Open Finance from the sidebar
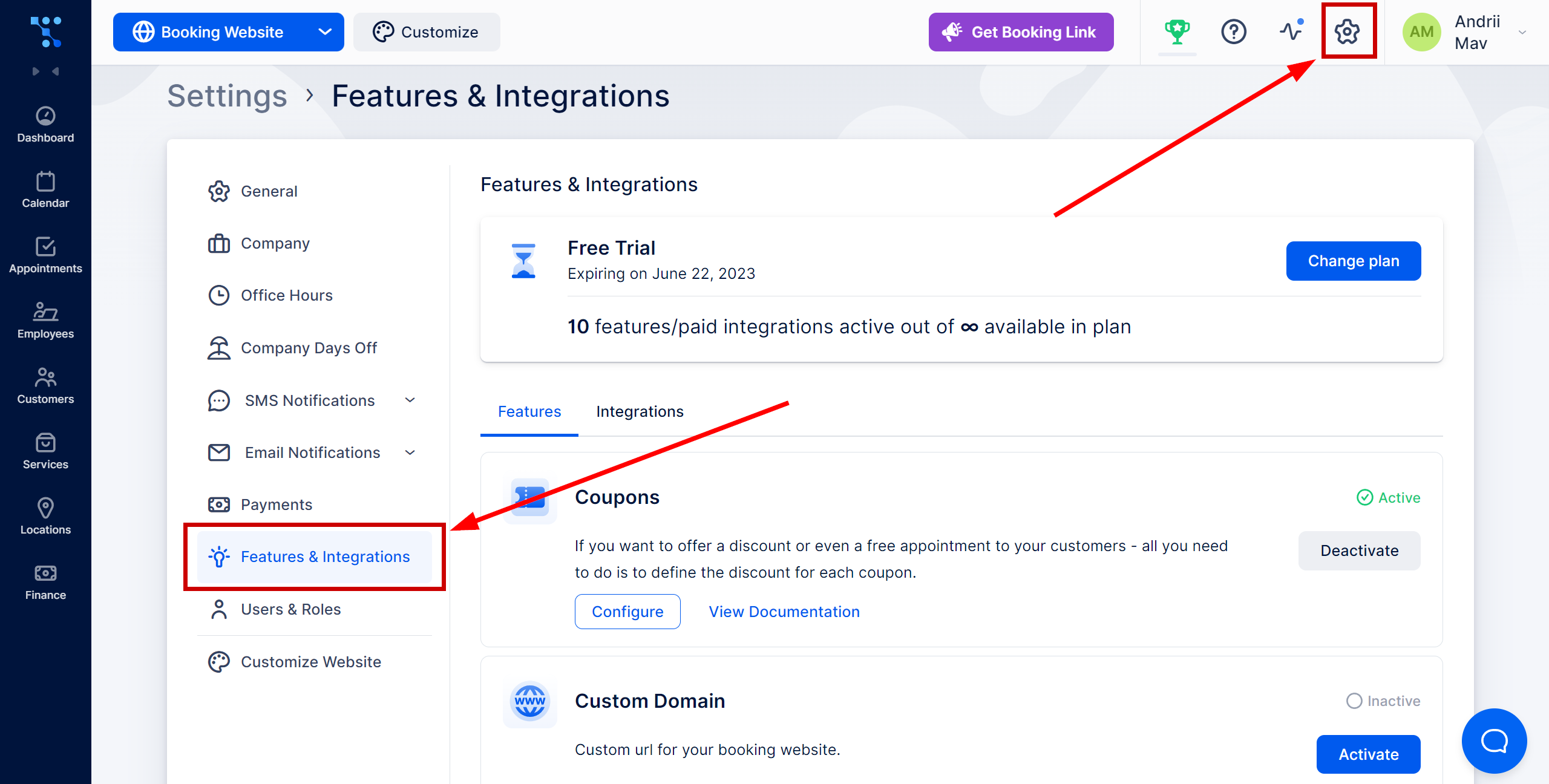This screenshot has height=784, width=1549. (45, 583)
